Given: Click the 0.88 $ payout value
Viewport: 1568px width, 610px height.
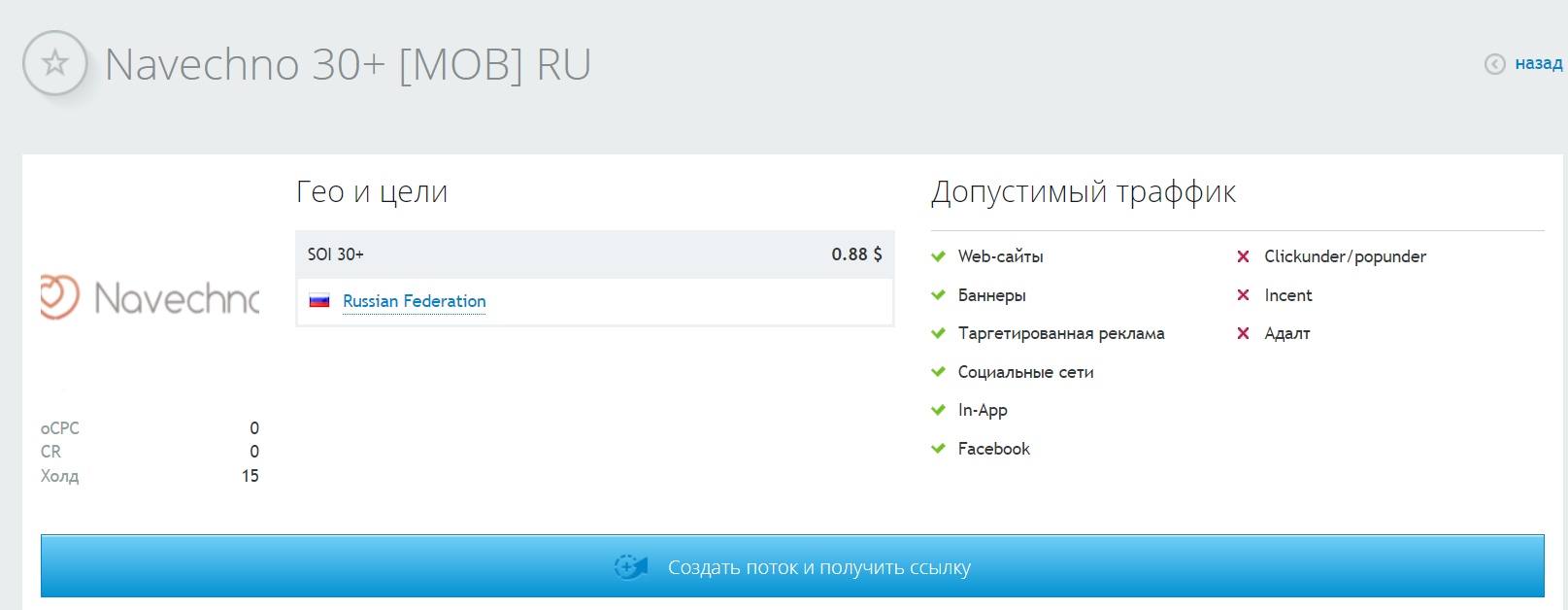Looking at the screenshot, I should (x=855, y=254).
